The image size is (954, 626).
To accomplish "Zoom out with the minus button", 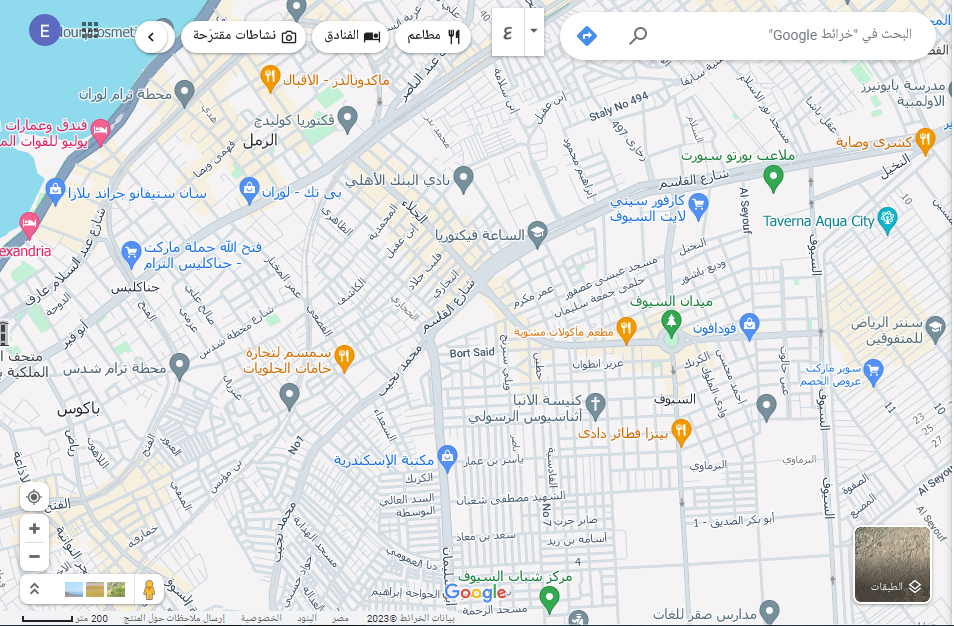I will coord(34,557).
